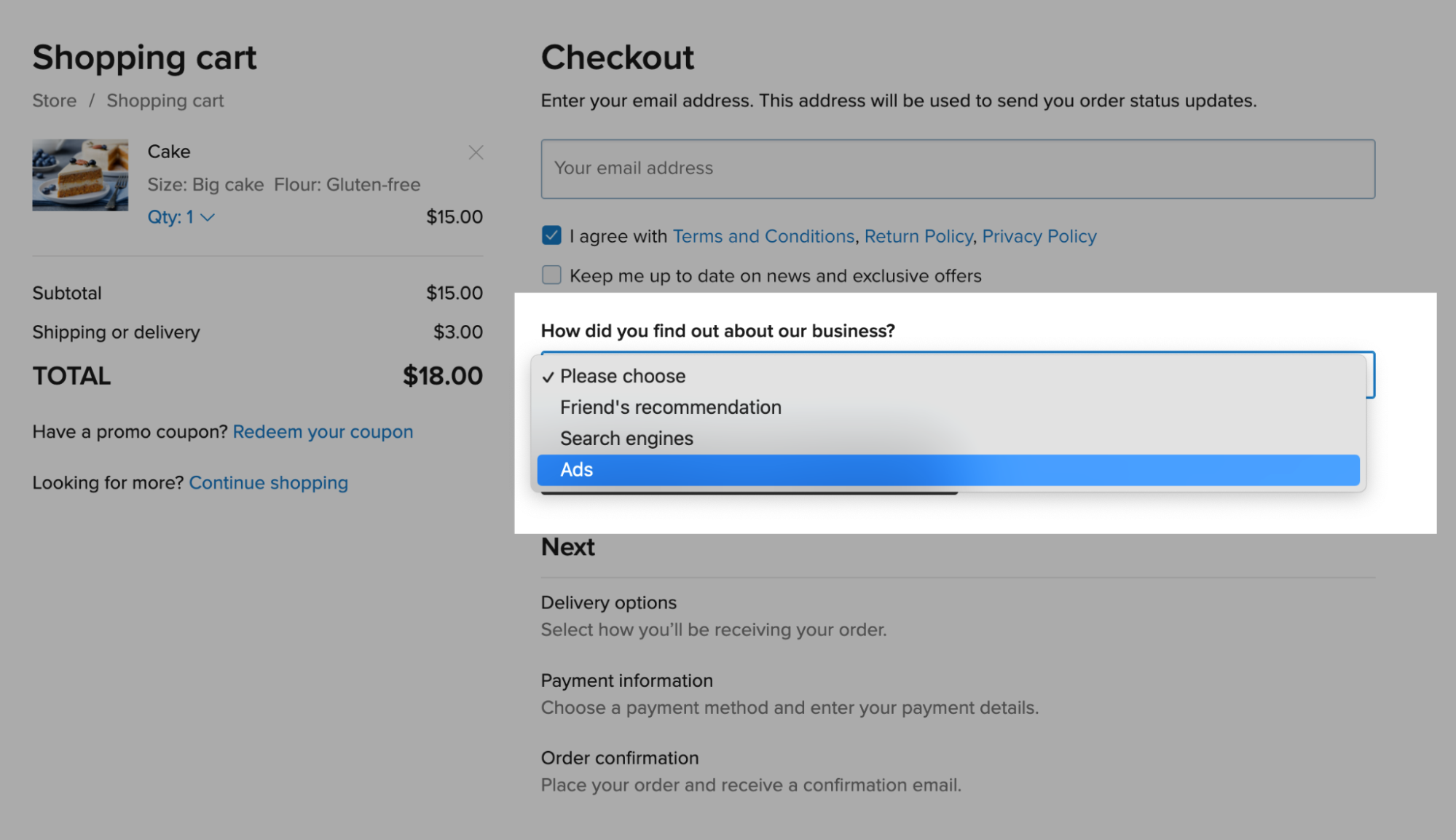Click Redeem your coupon
The width and height of the screenshot is (1456, 840).
point(323,431)
